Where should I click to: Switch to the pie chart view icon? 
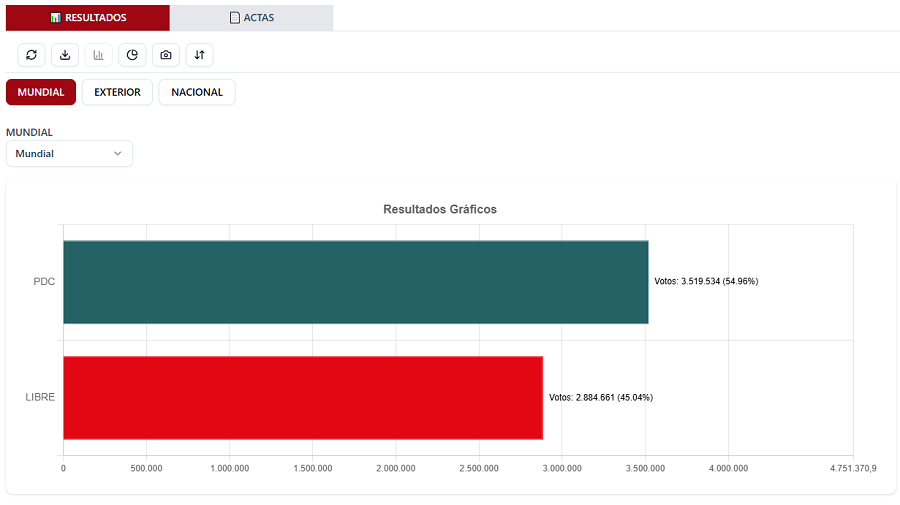click(132, 55)
